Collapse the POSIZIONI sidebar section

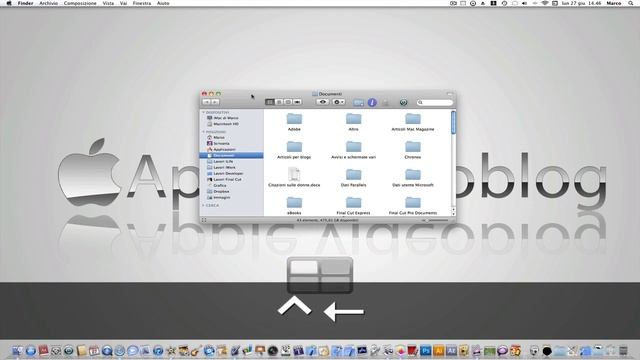coord(203,132)
